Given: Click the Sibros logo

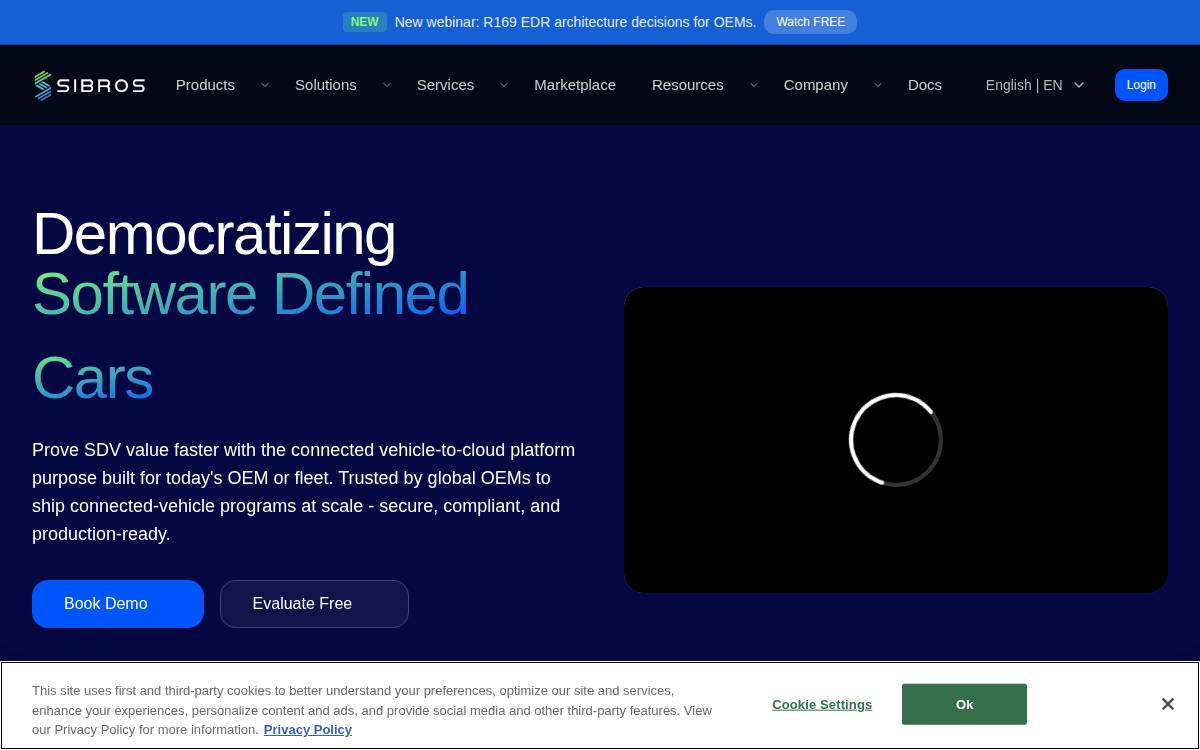Looking at the screenshot, I should pyautogui.click(x=89, y=85).
